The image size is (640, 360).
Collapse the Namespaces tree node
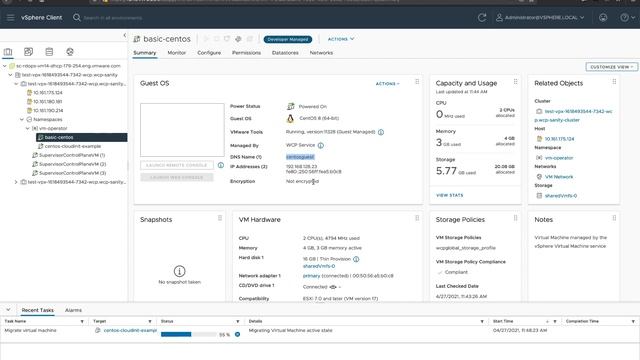click(x=22, y=119)
